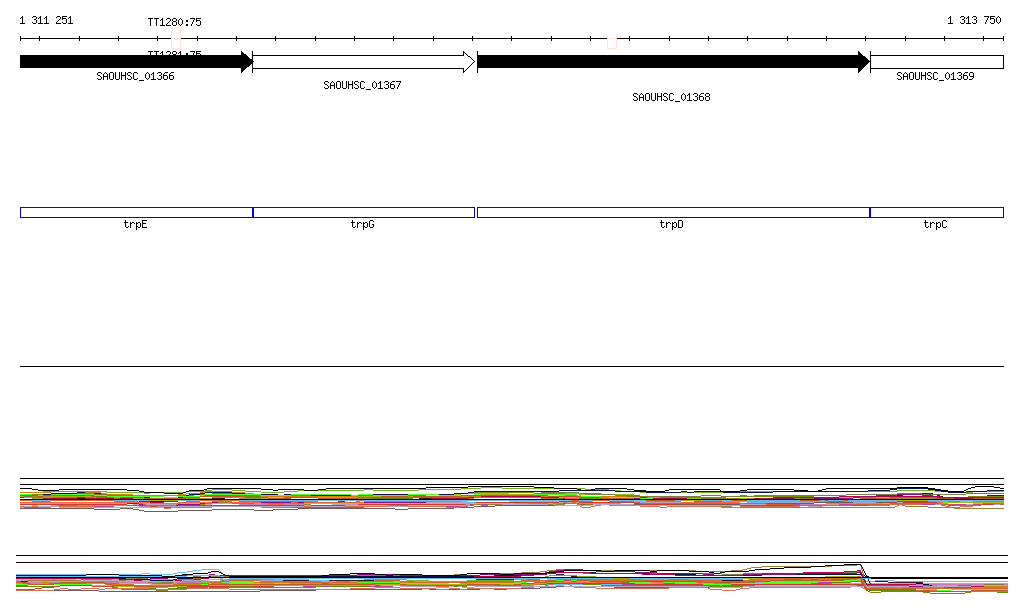This screenshot has width=1024, height=611.
Task: Click the TT1280:75 text label
Action: click(x=174, y=22)
